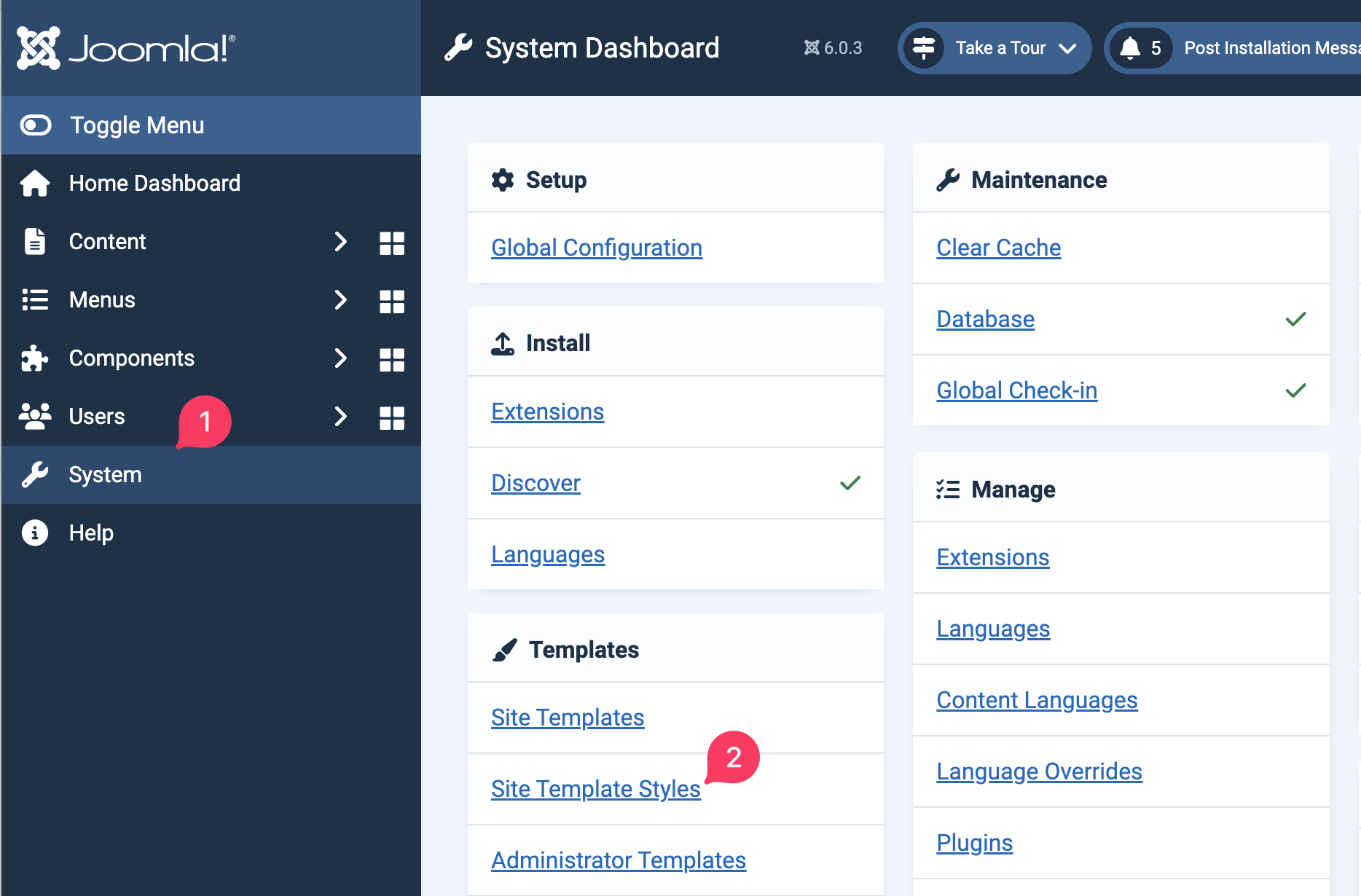Click the Joomla! logo
The image size is (1361, 896).
(124, 46)
